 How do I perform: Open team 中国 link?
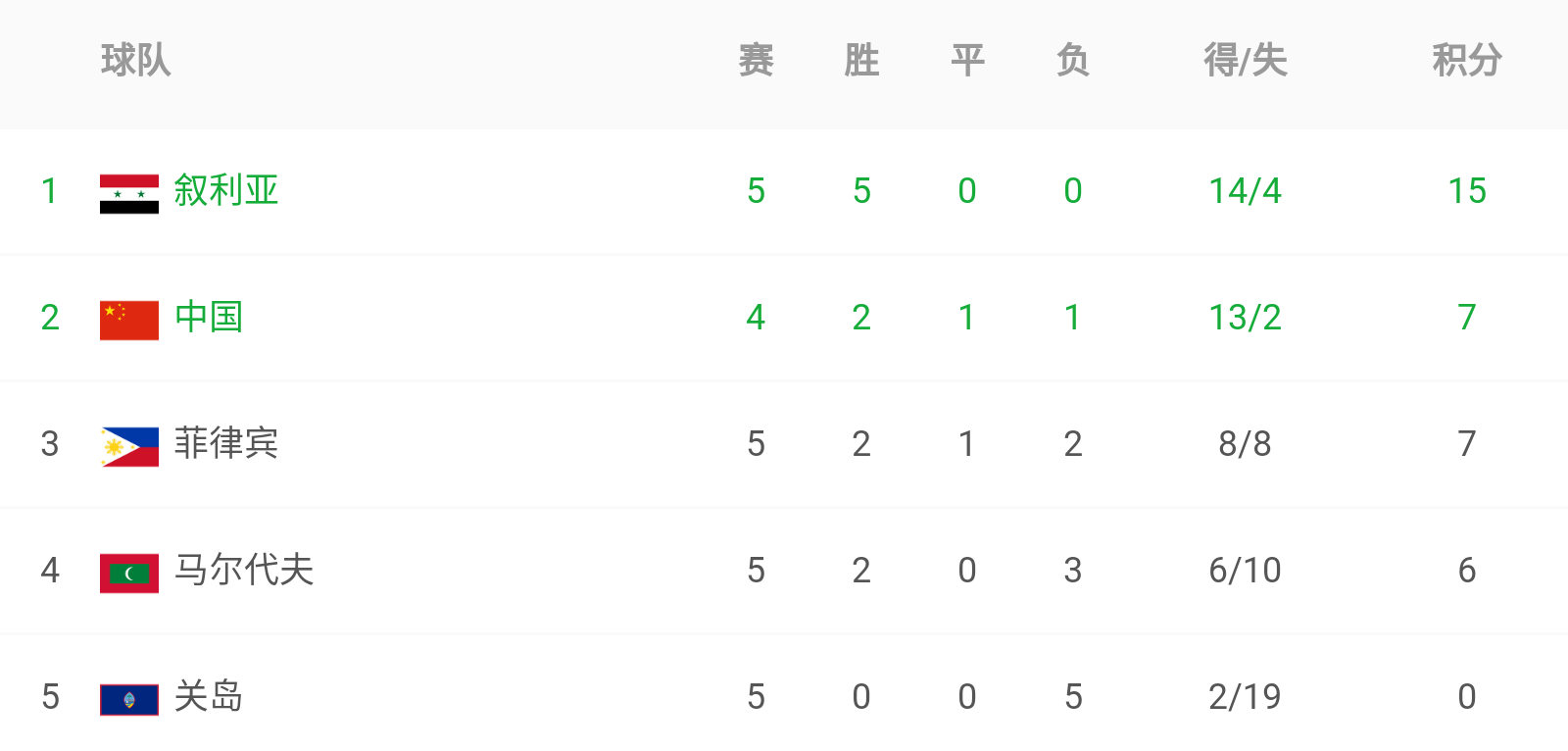tap(209, 317)
